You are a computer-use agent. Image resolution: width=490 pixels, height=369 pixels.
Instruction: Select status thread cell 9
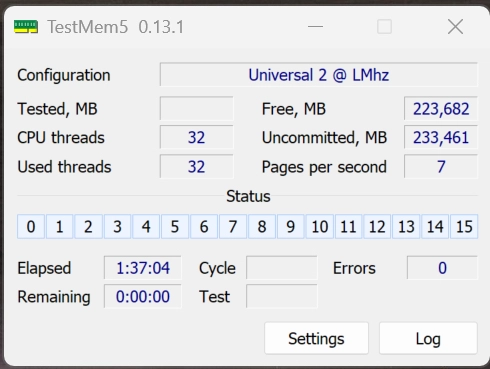291,227
